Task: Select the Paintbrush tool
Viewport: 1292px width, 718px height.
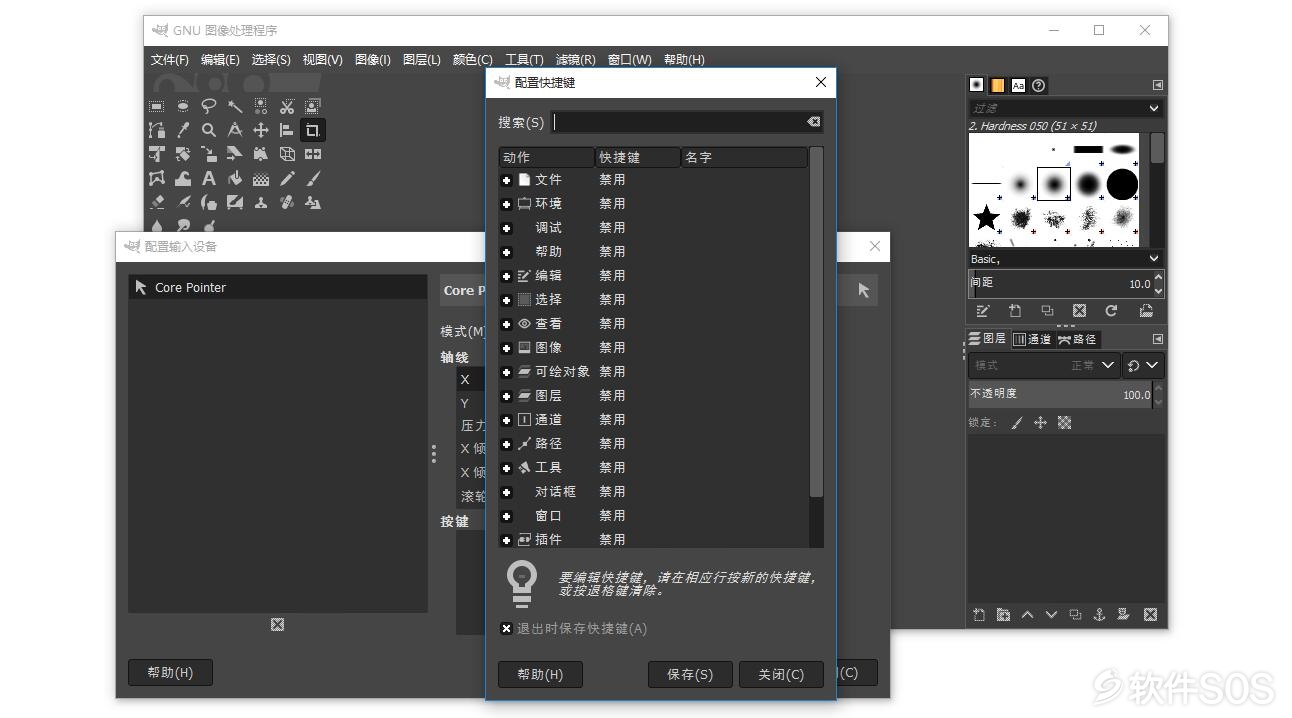Action: 313,178
